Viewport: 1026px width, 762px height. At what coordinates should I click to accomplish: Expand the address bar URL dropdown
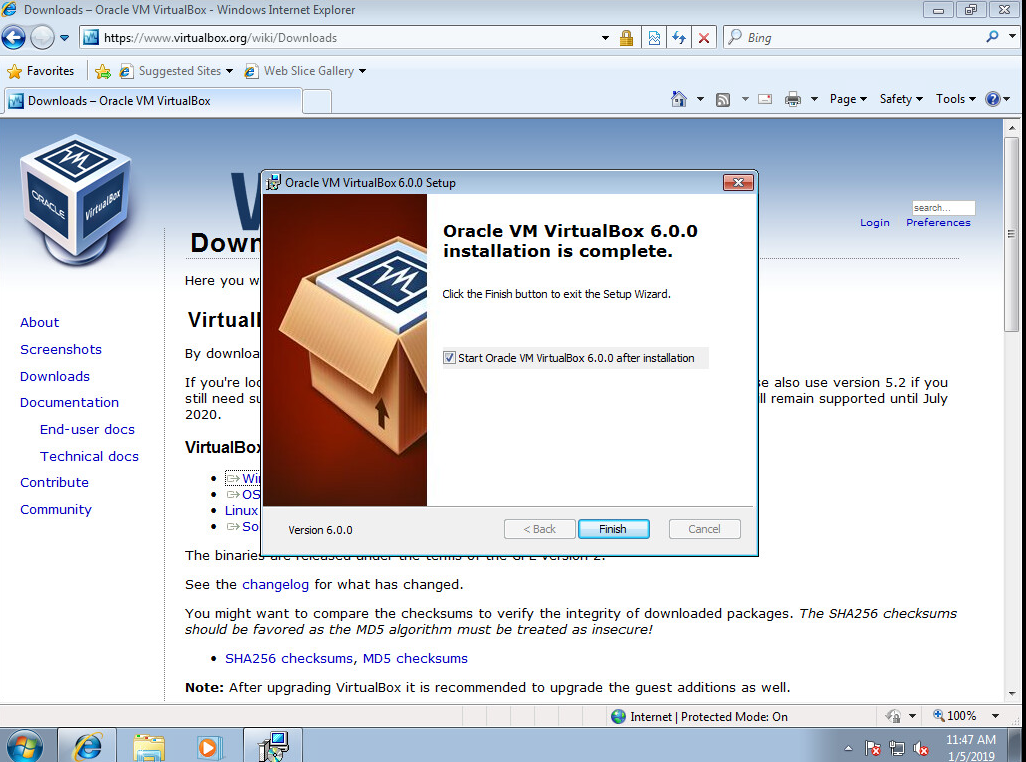pos(605,38)
